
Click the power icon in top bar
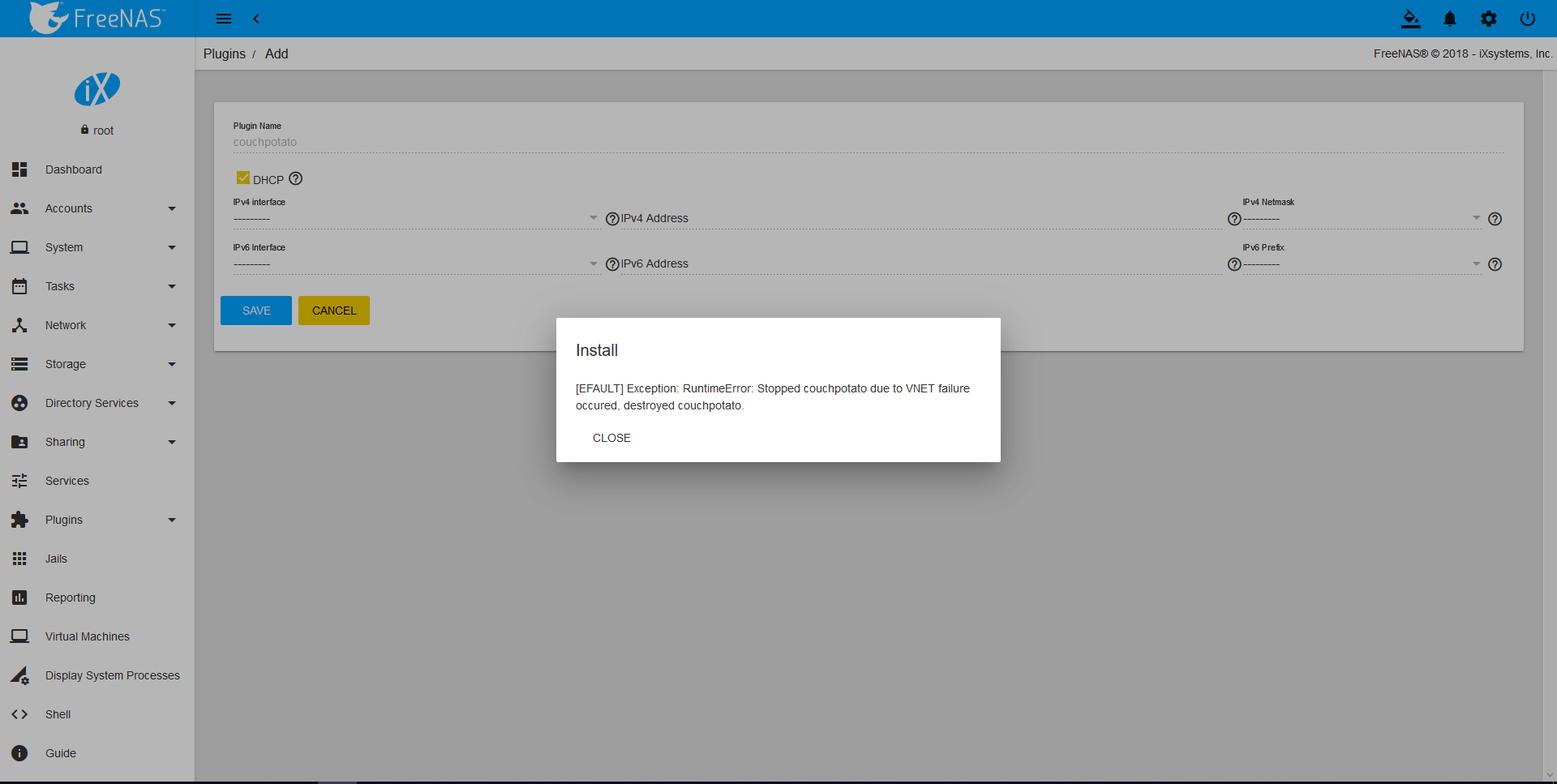coord(1527,19)
